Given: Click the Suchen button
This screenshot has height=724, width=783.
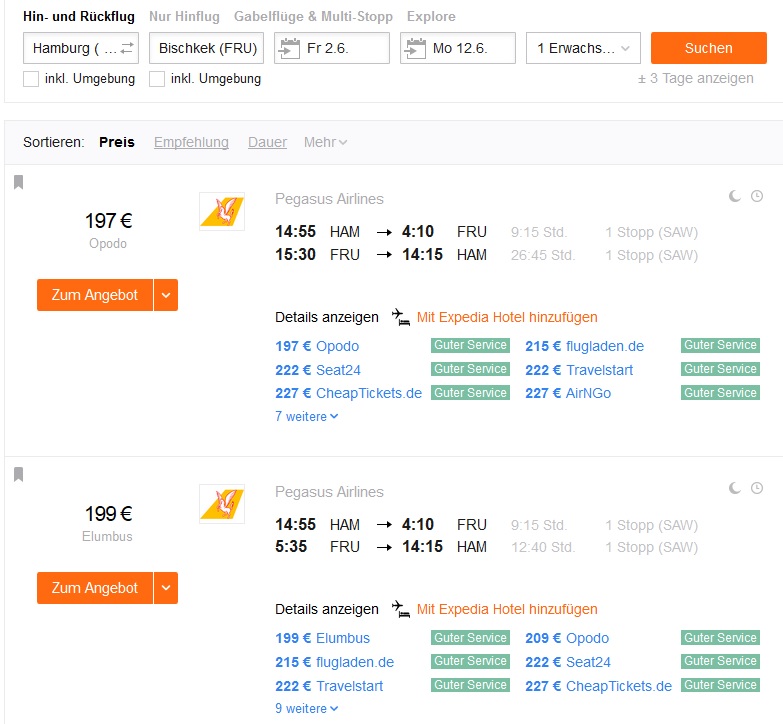Looking at the screenshot, I should (709, 48).
